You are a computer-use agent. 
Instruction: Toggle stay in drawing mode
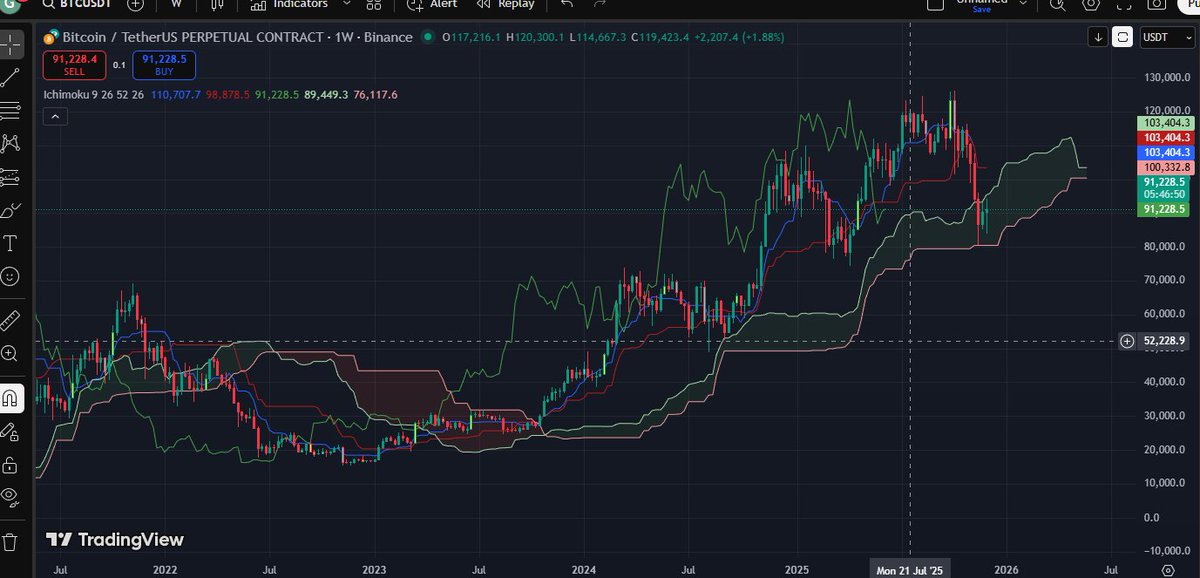pos(11,431)
